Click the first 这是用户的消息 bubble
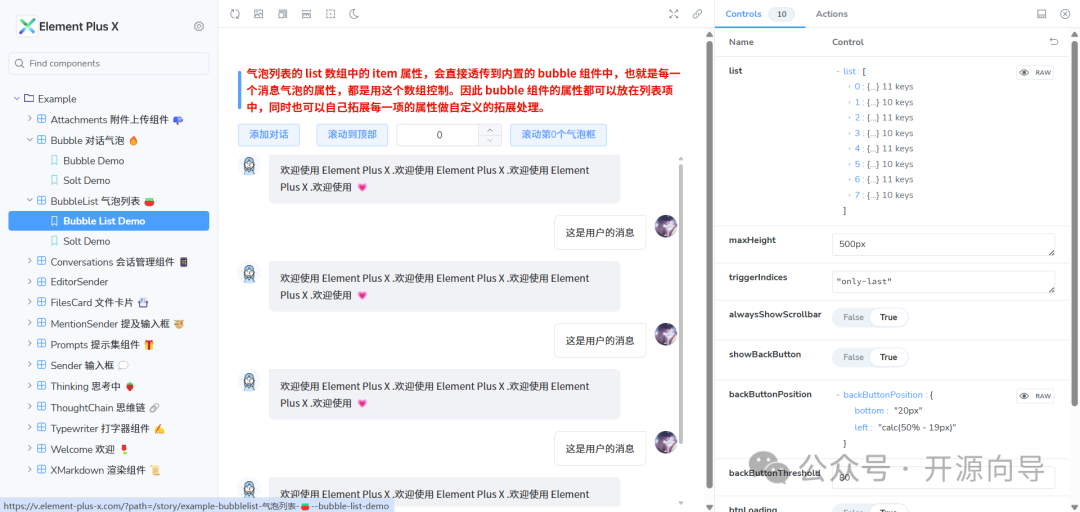 [600, 232]
